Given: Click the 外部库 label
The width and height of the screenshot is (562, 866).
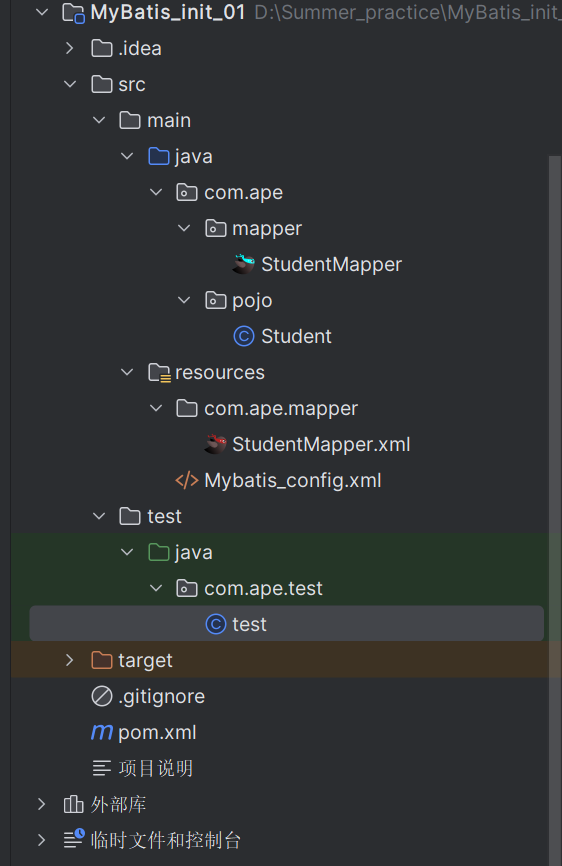Looking at the screenshot, I should pos(118,804).
